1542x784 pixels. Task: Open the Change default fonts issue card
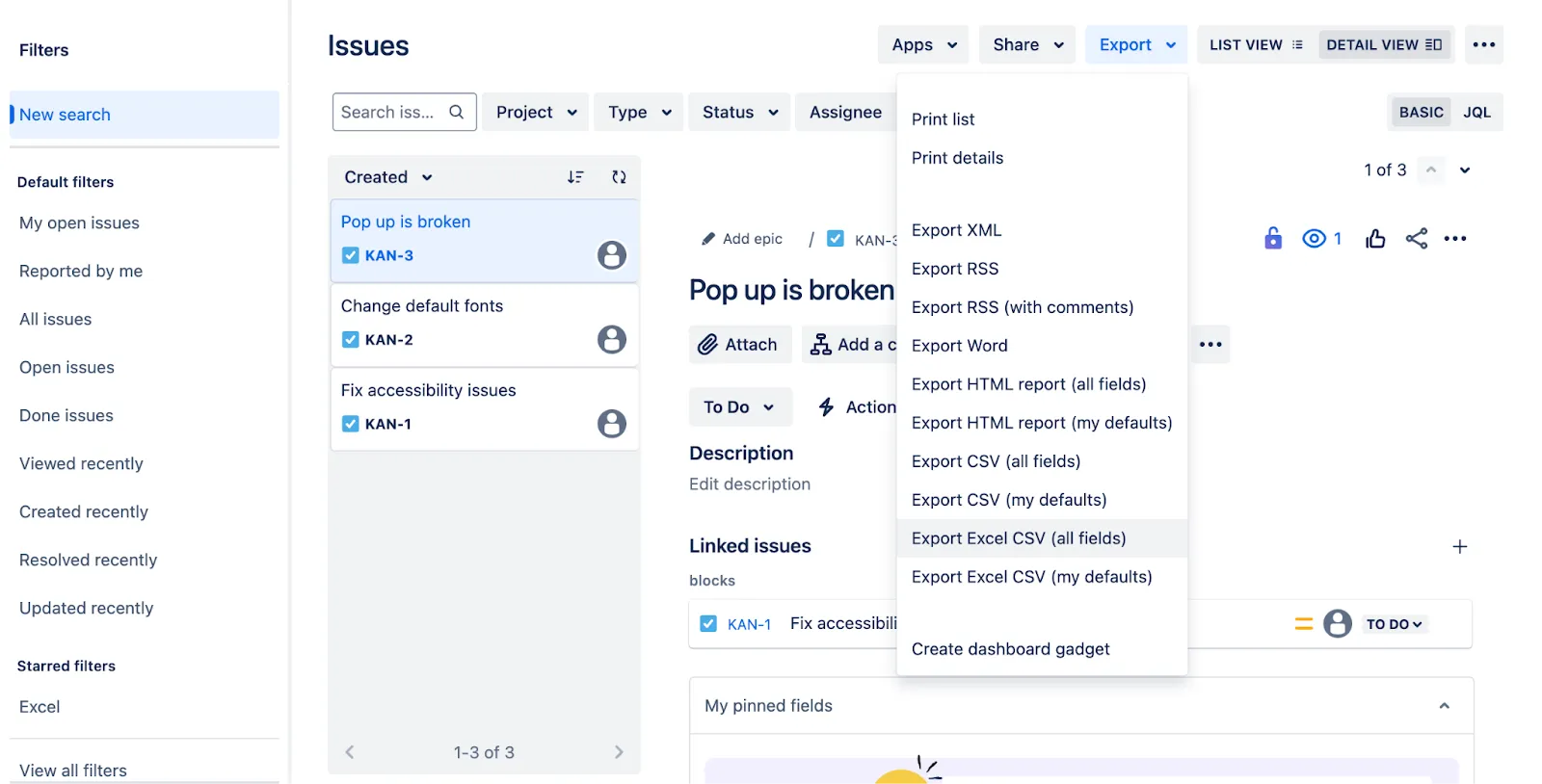pyautogui.click(x=485, y=325)
